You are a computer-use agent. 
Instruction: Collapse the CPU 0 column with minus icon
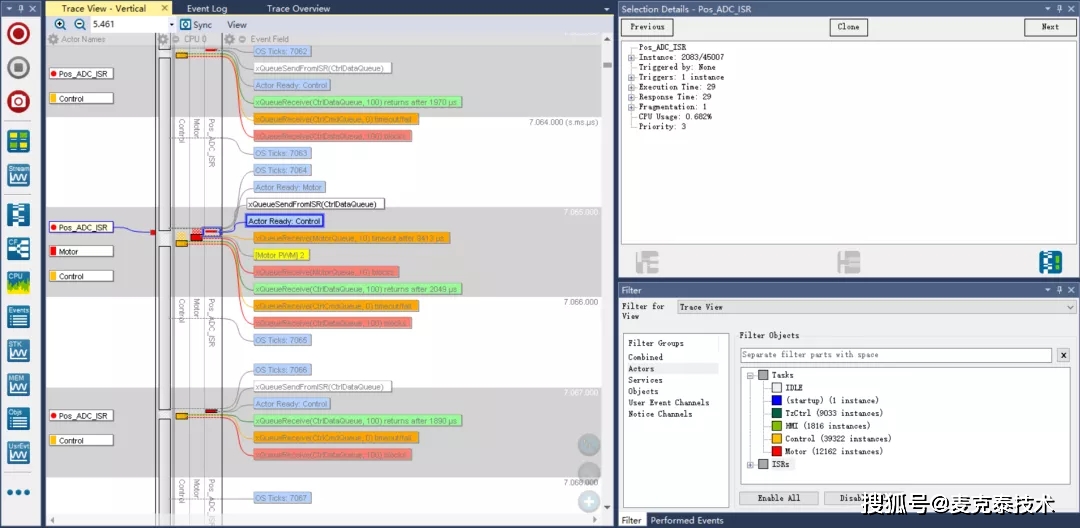[176, 39]
